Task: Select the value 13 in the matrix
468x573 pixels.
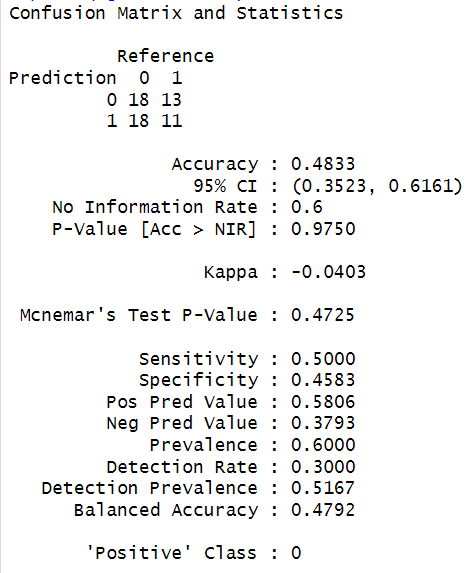Action: tap(171, 100)
